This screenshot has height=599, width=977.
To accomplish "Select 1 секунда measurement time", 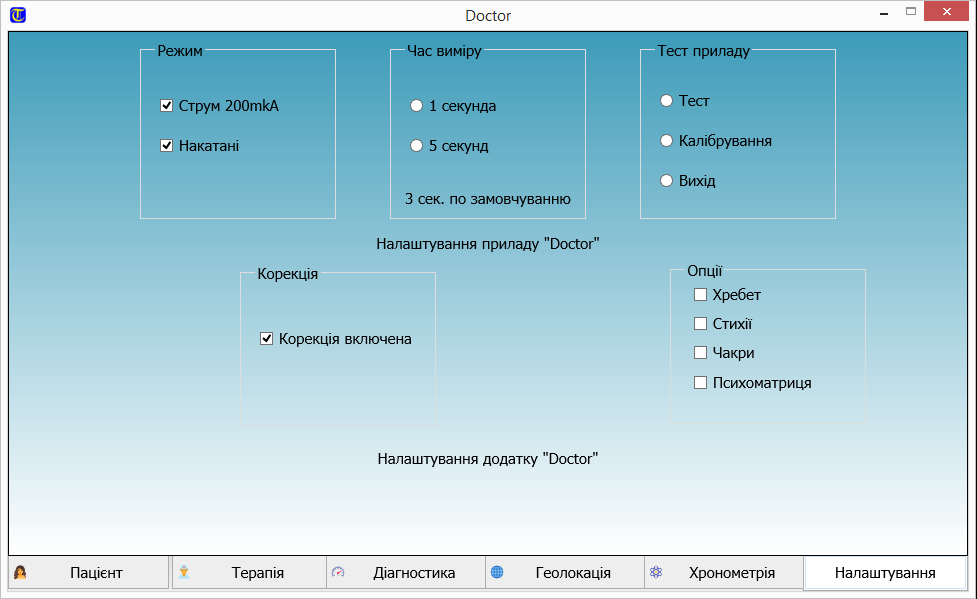I will [x=417, y=106].
